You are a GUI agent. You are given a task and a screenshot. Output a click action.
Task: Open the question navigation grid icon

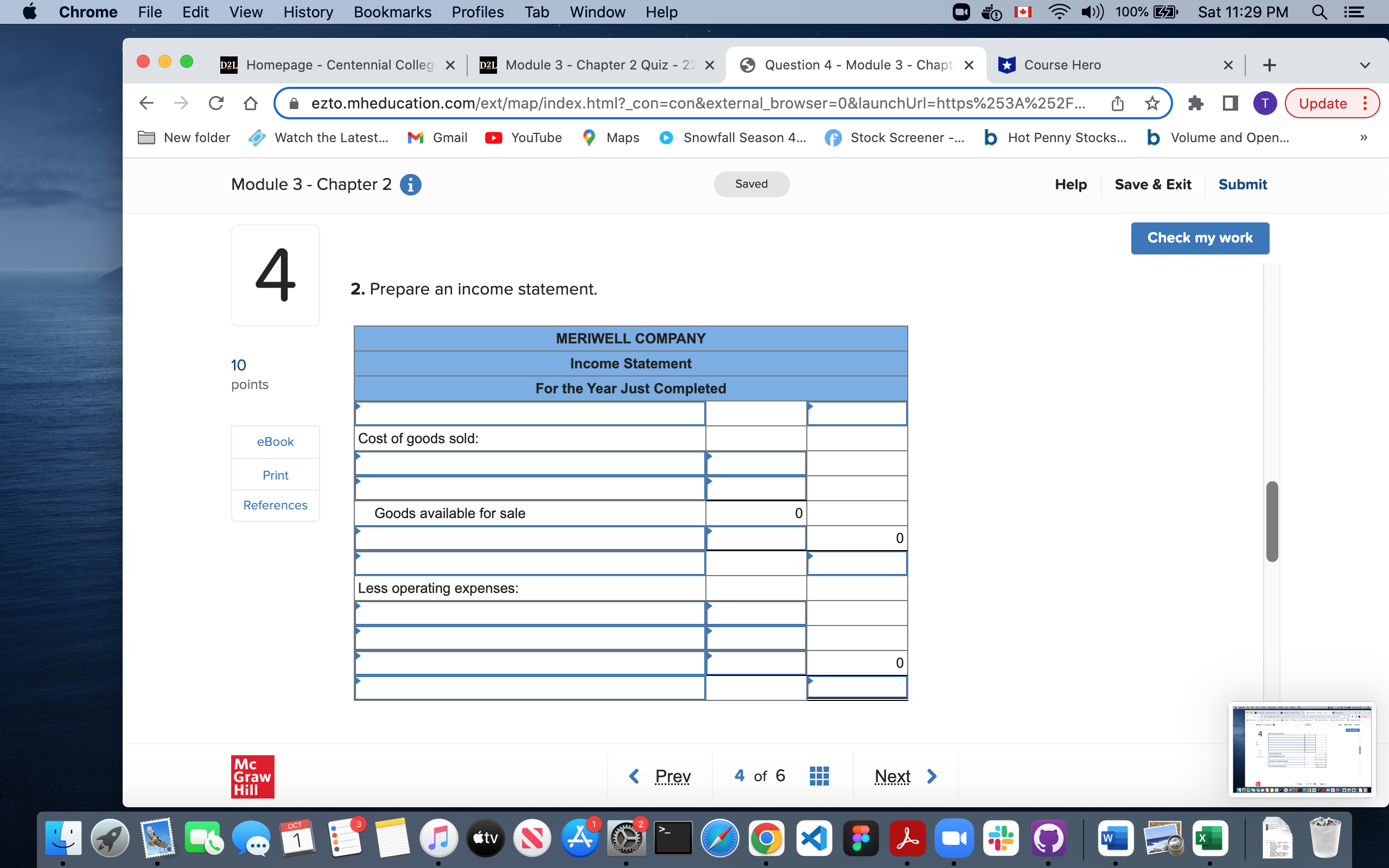[x=818, y=776]
